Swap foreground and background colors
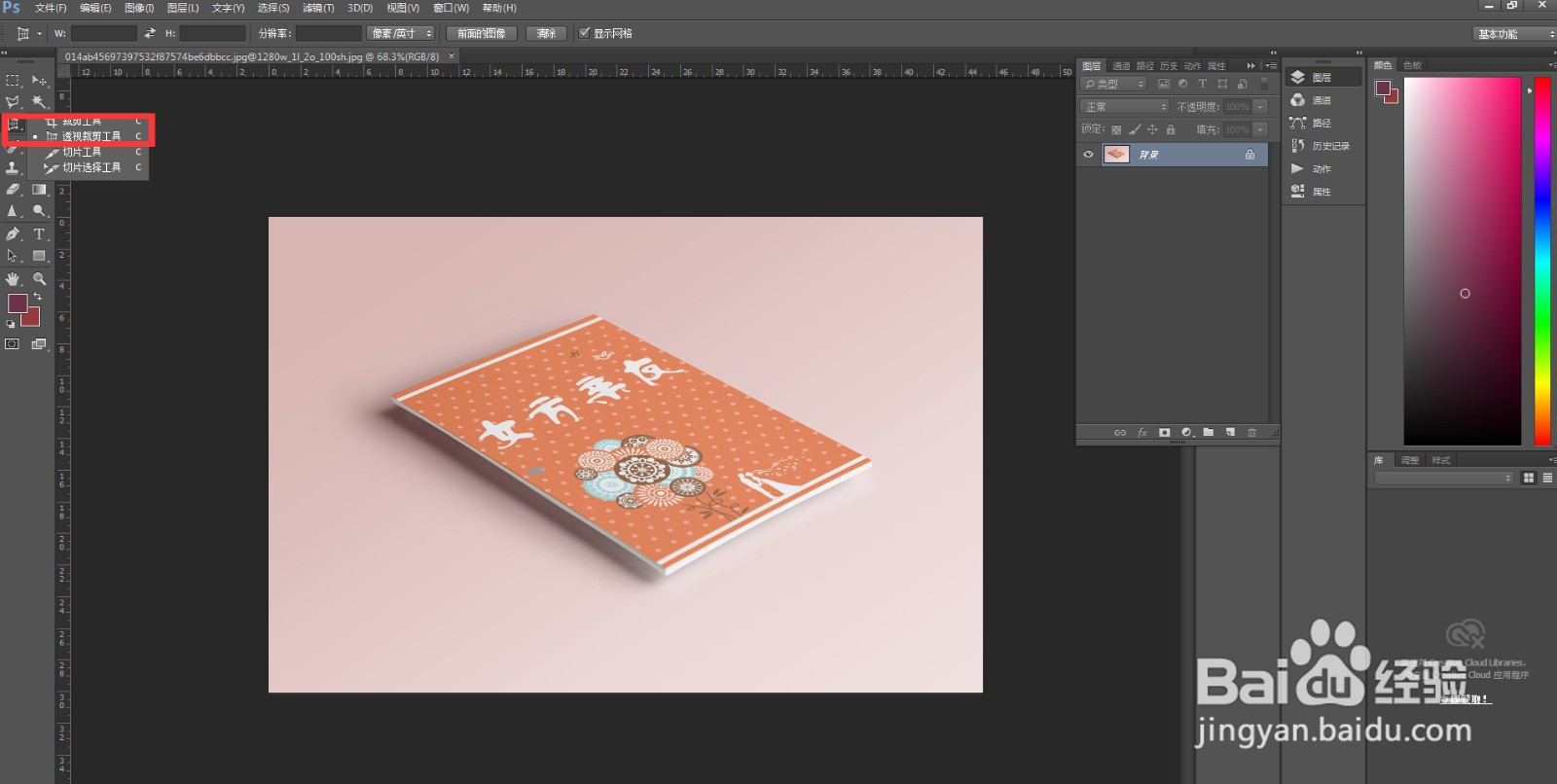The image size is (1557, 784). [38, 297]
